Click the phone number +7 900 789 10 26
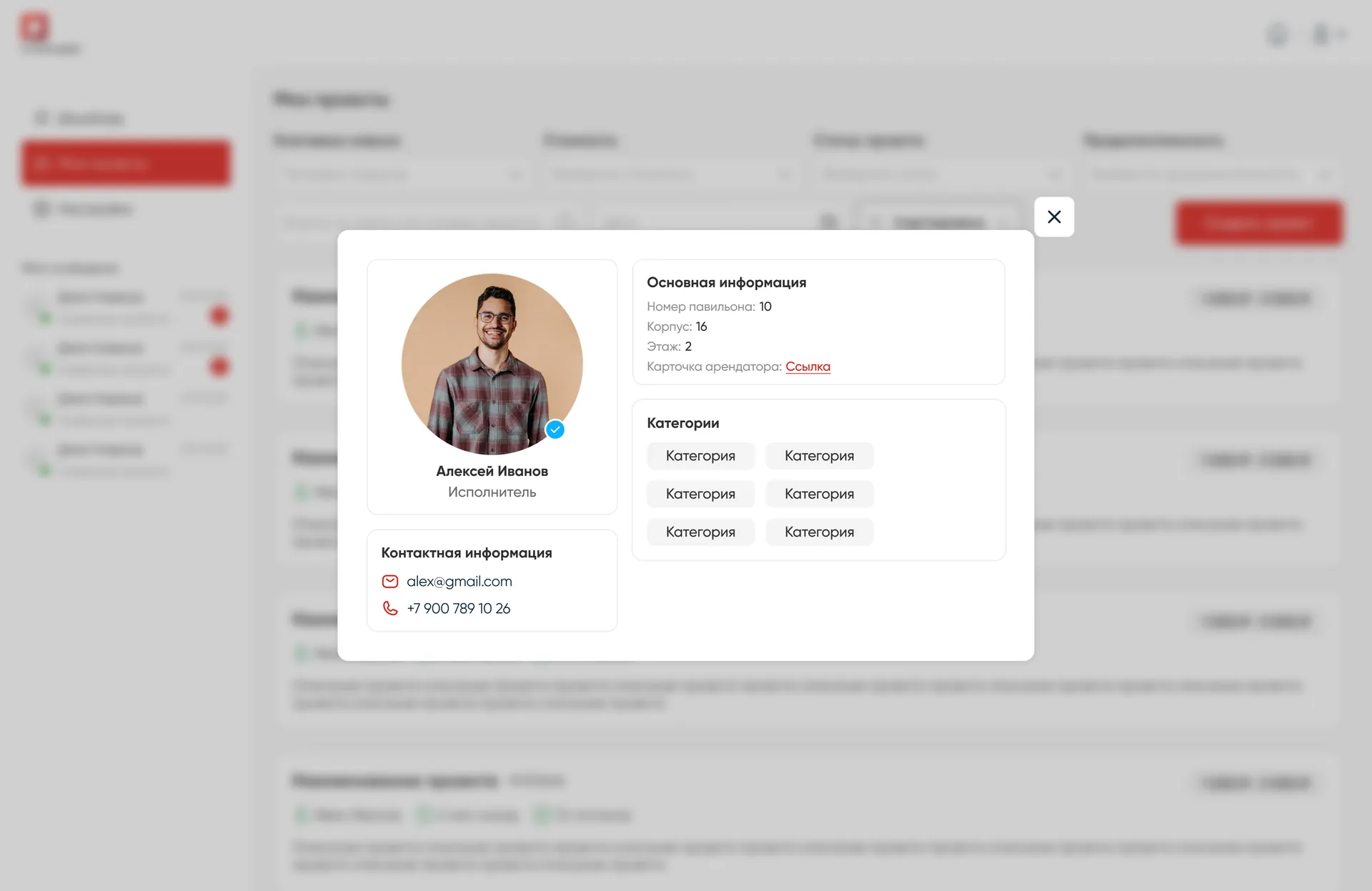The width and height of the screenshot is (1372, 891). 459,608
